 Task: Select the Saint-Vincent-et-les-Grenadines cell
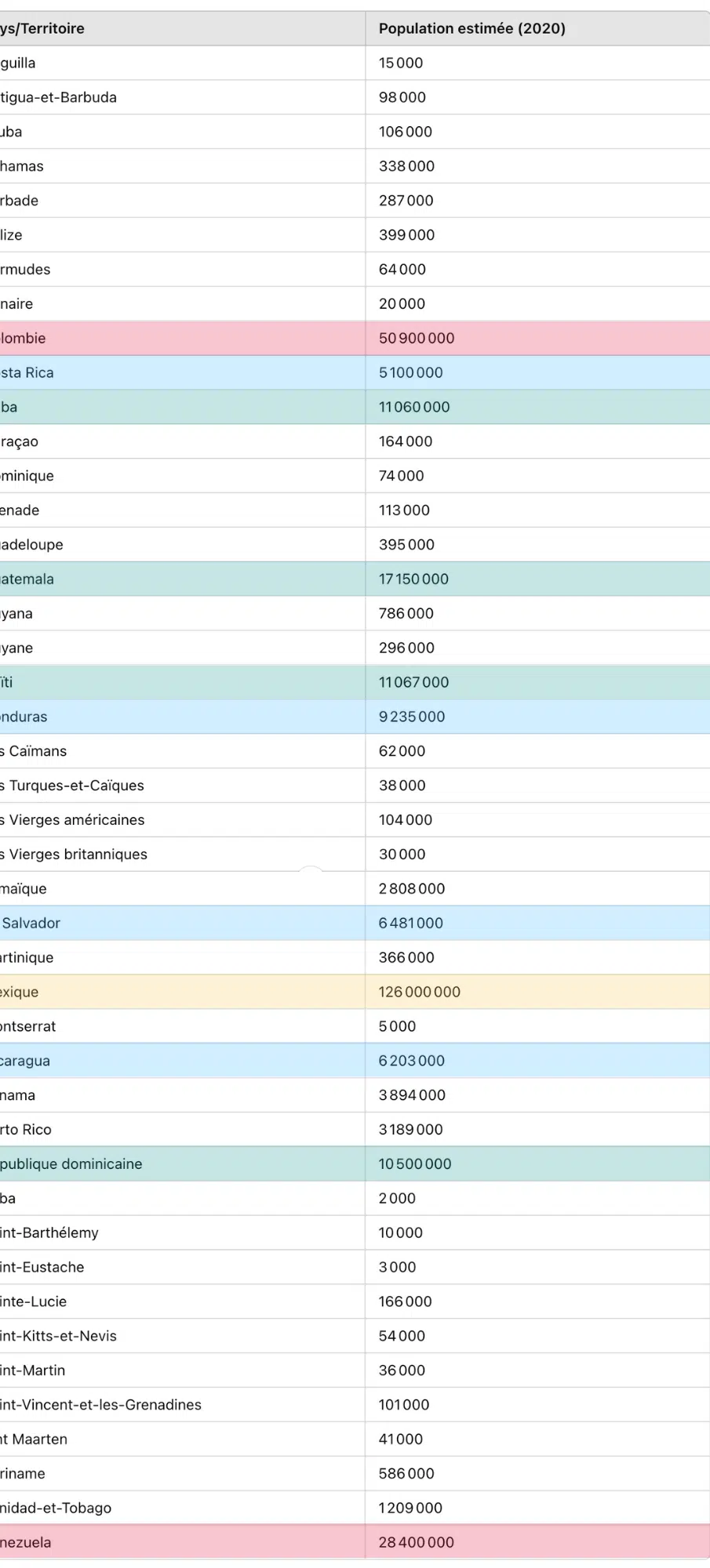pos(101,1405)
